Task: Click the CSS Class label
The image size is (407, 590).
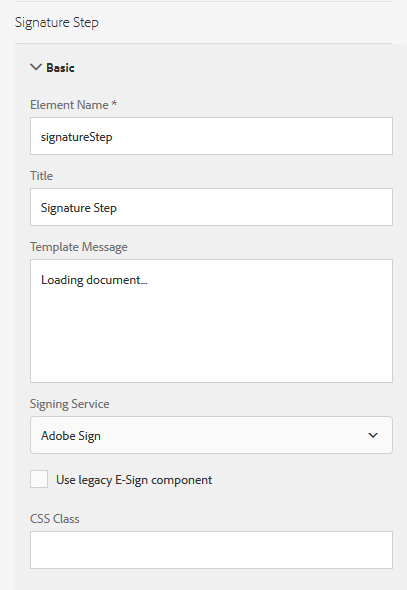Action: pyautogui.click(x=55, y=519)
